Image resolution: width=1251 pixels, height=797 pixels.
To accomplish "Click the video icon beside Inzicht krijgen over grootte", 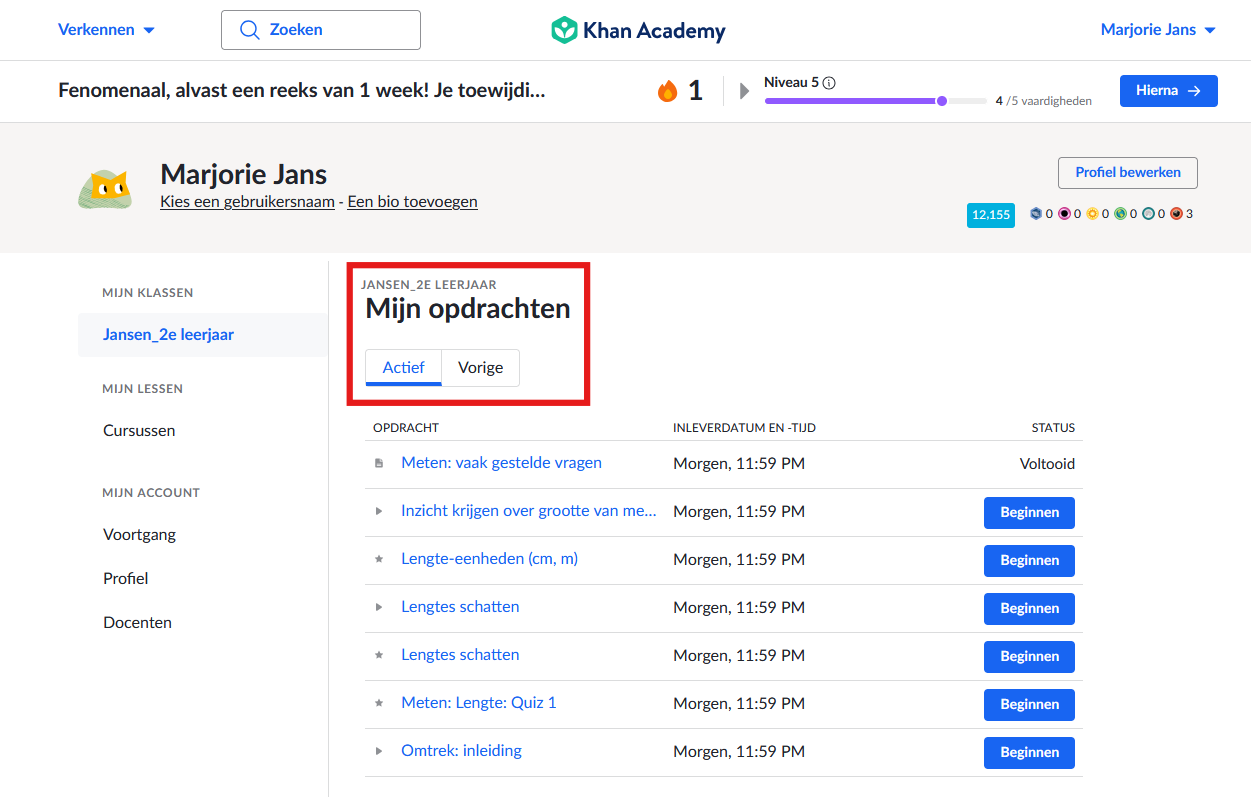I will click(x=379, y=511).
